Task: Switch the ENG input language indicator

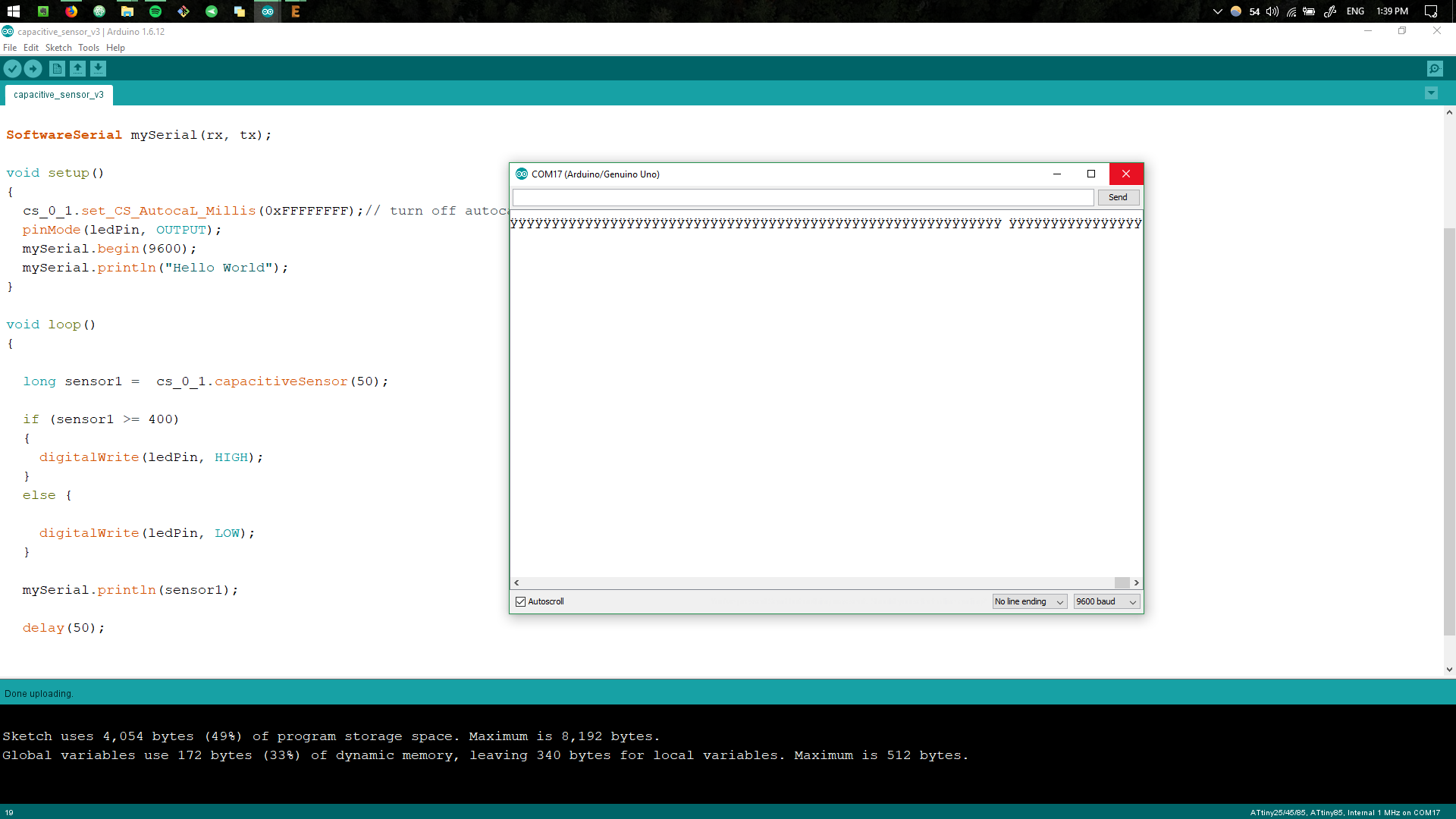Action: [x=1355, y=11]
